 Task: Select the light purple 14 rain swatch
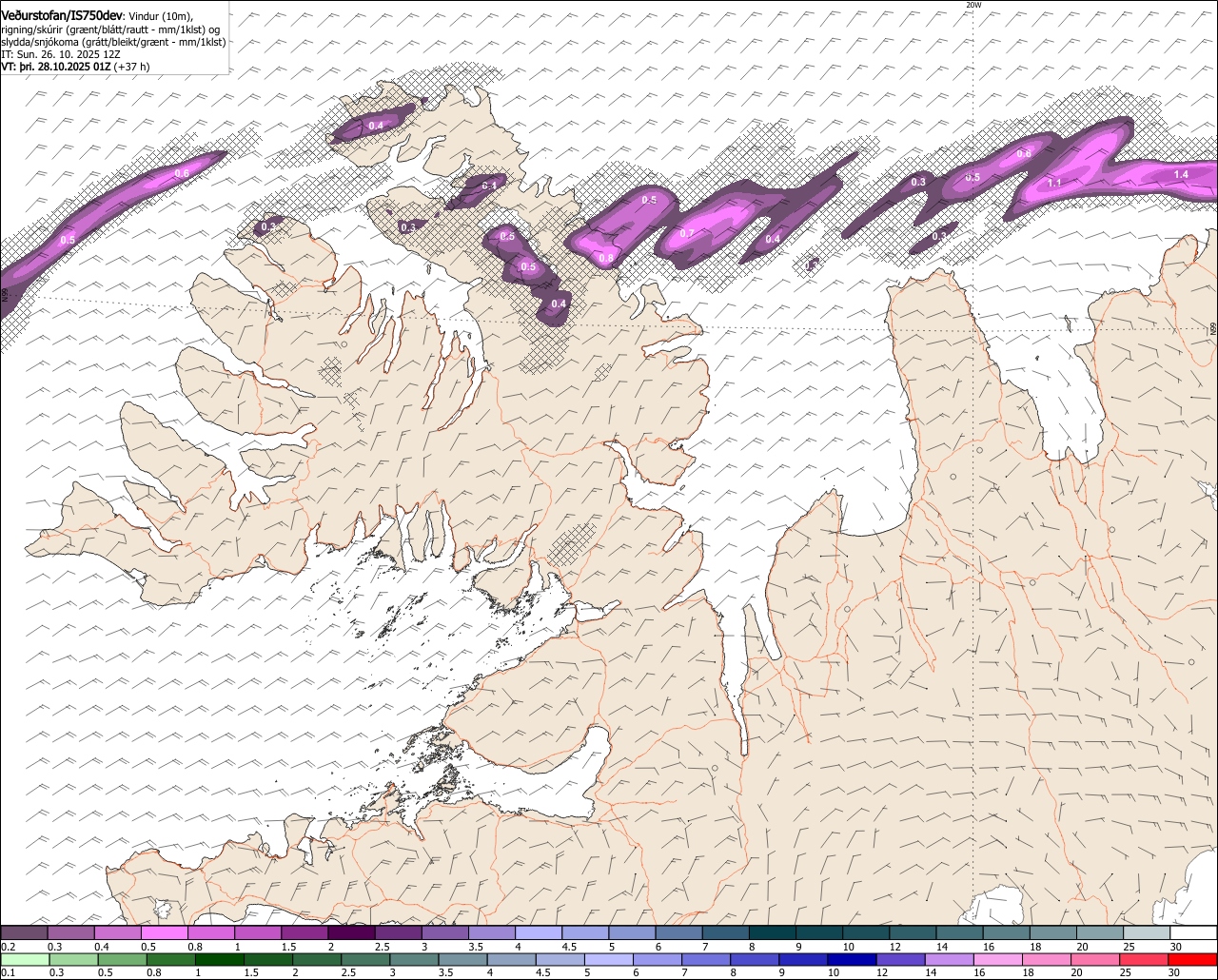(948, 959)
